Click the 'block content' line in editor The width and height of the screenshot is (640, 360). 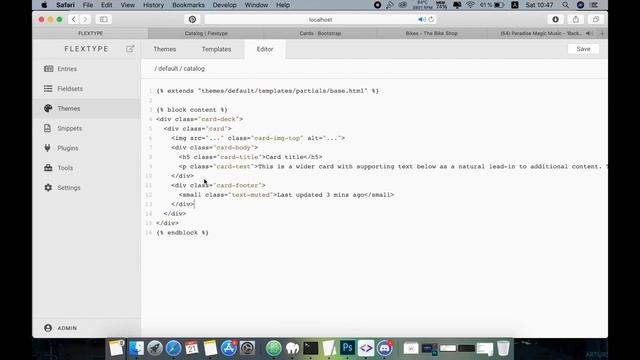(192, 110)
